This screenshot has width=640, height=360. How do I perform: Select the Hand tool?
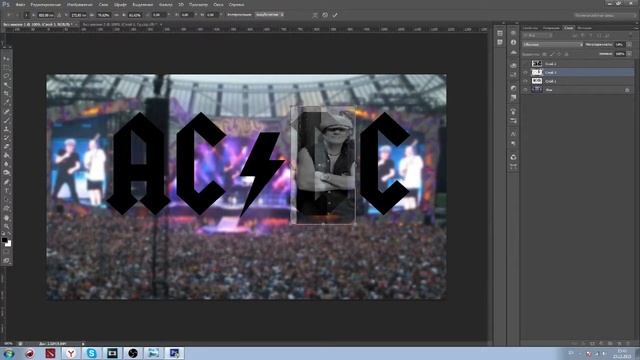point(6,218)
